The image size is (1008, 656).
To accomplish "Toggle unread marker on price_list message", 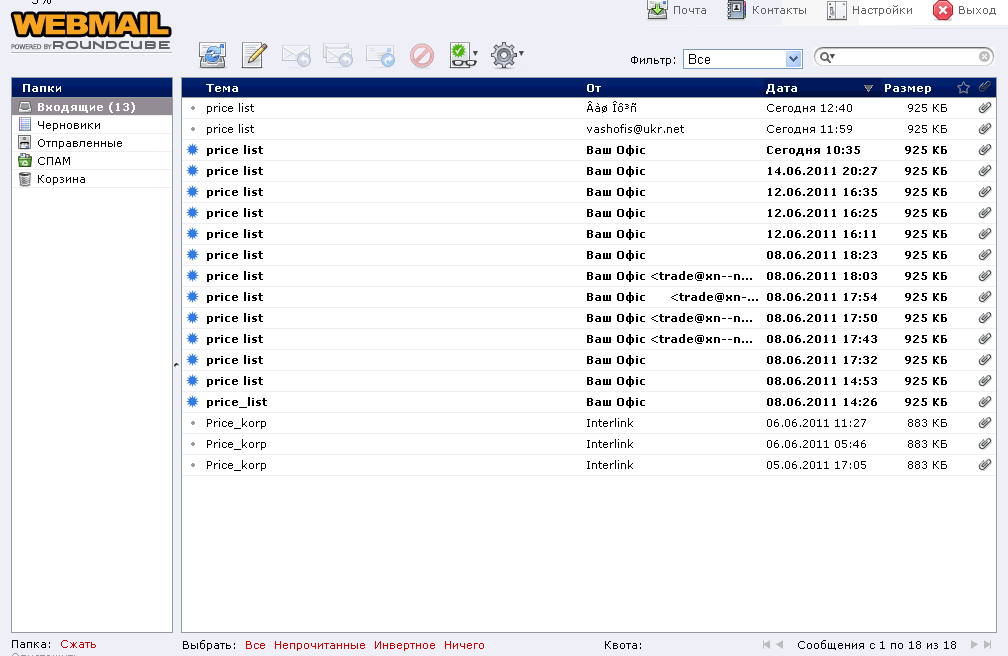I will (x=192, y=402).
